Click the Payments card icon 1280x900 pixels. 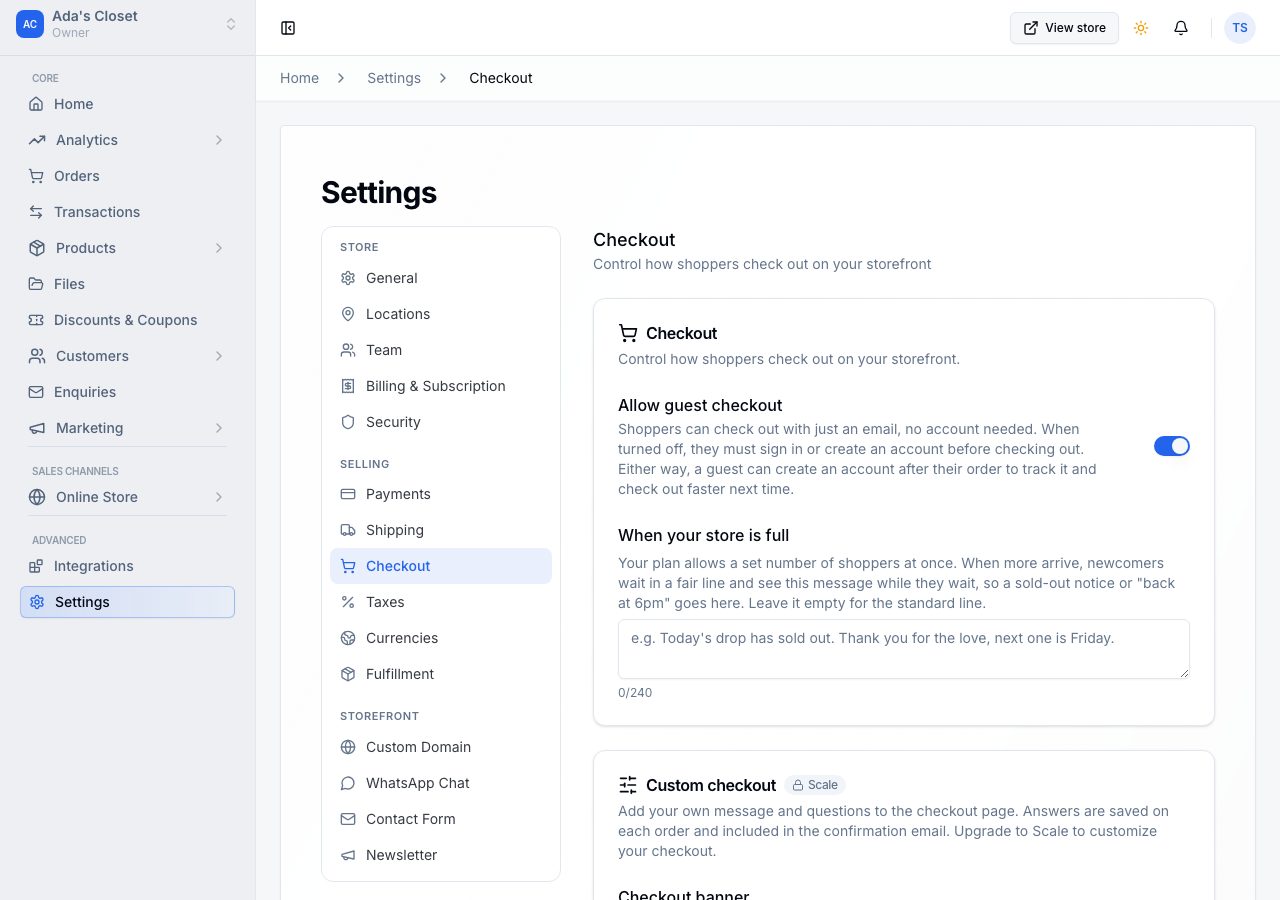348,494
